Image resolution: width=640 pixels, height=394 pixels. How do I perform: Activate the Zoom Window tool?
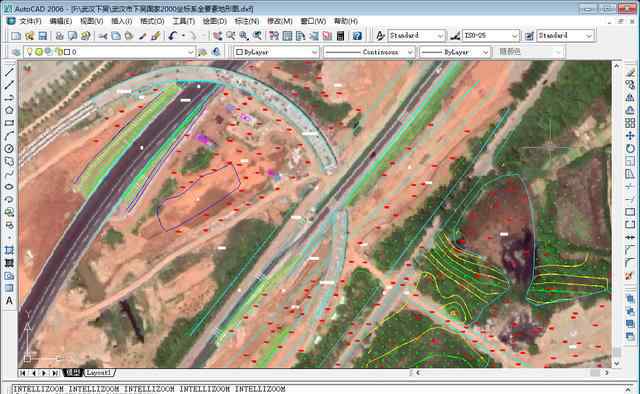coord(244,36)
